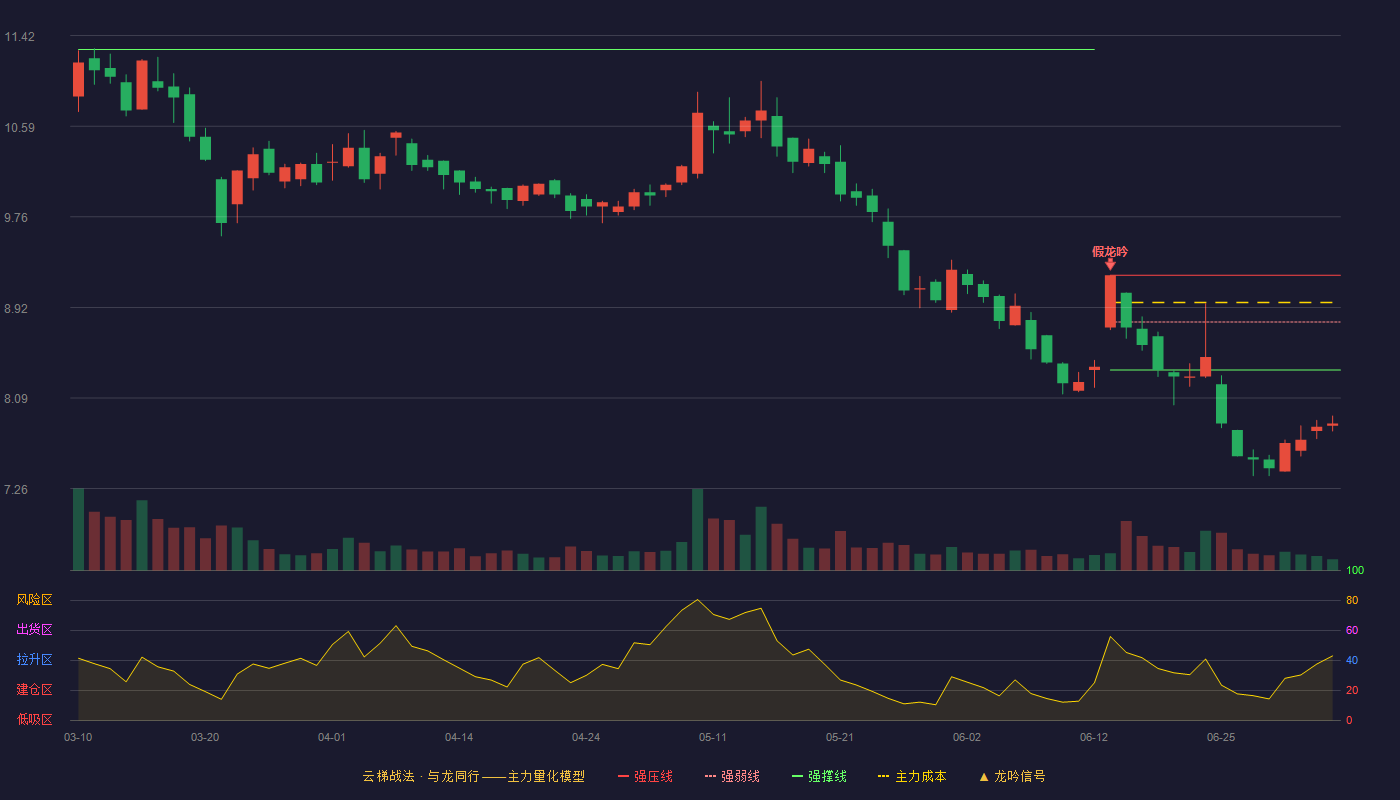
Task: Toggle the 强弱线 legend entry
Action: point(732,776)
